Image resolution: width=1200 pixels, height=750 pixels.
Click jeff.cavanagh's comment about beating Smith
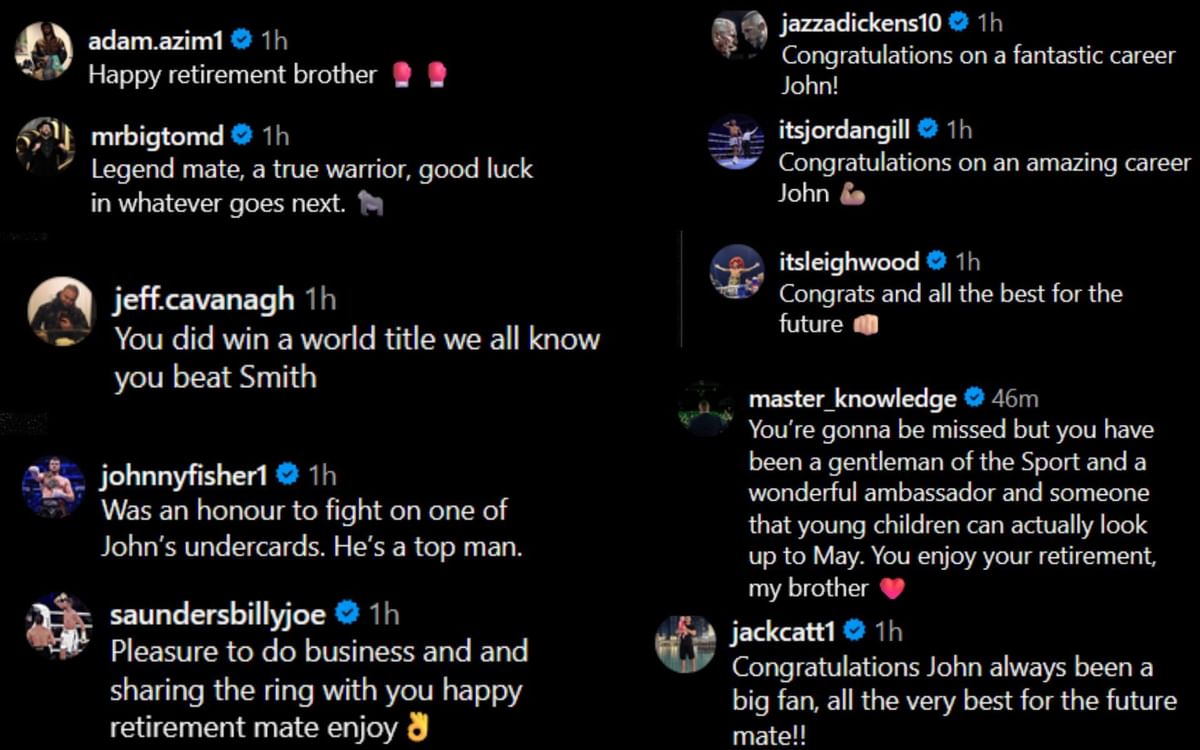click(345, 358)
